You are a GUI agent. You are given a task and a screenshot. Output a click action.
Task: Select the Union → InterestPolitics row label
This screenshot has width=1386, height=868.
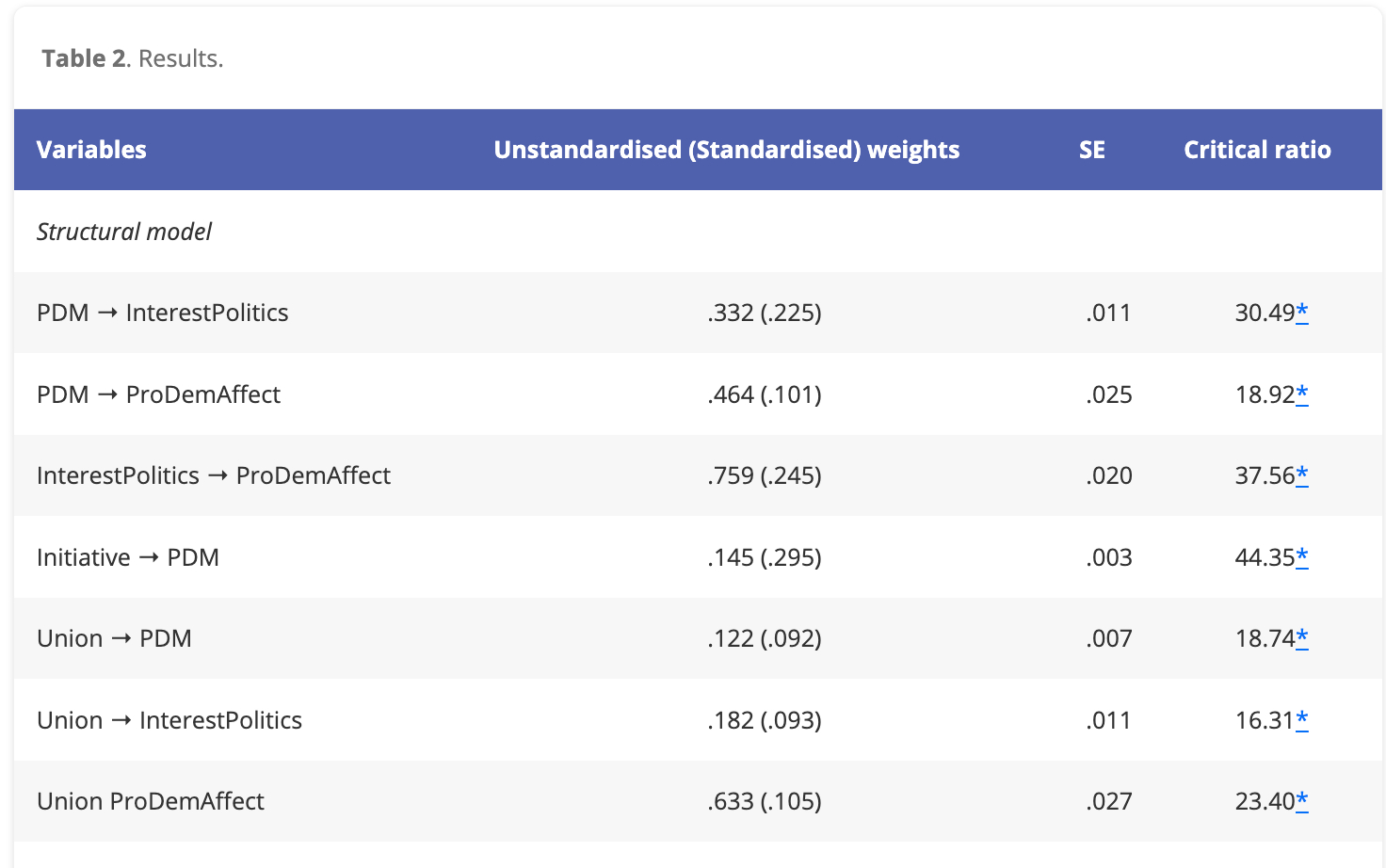click(x=169, y=720)
